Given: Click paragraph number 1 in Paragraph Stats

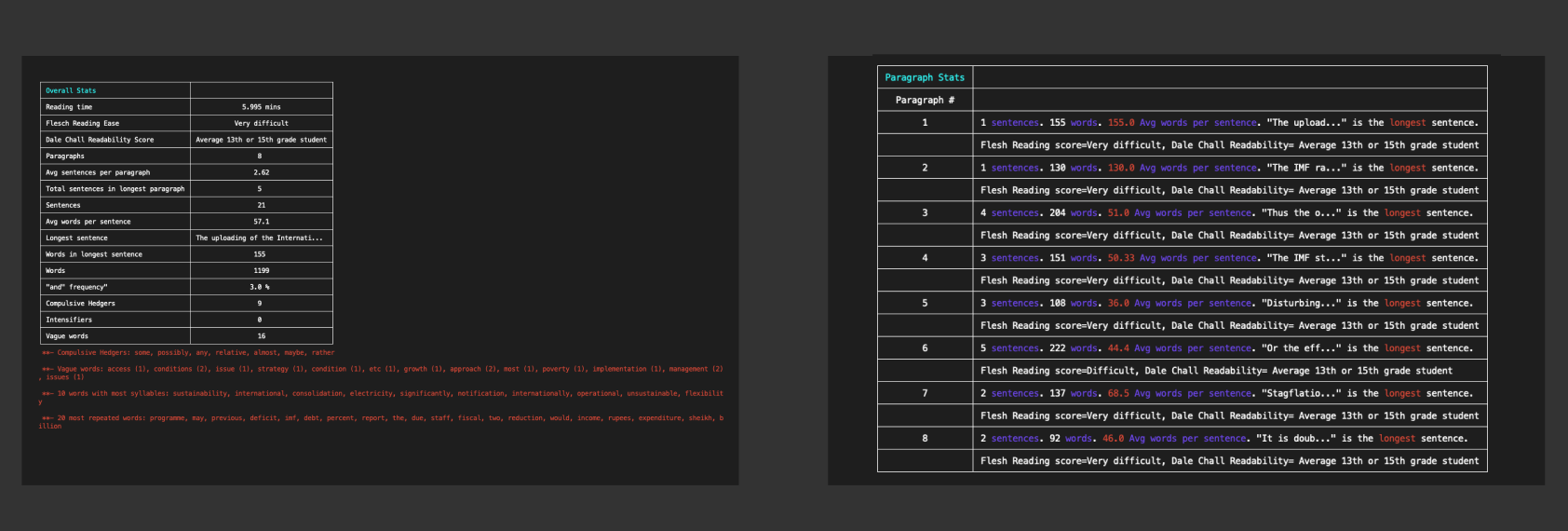Looking at the screenshot, I should tap(925, 123).
